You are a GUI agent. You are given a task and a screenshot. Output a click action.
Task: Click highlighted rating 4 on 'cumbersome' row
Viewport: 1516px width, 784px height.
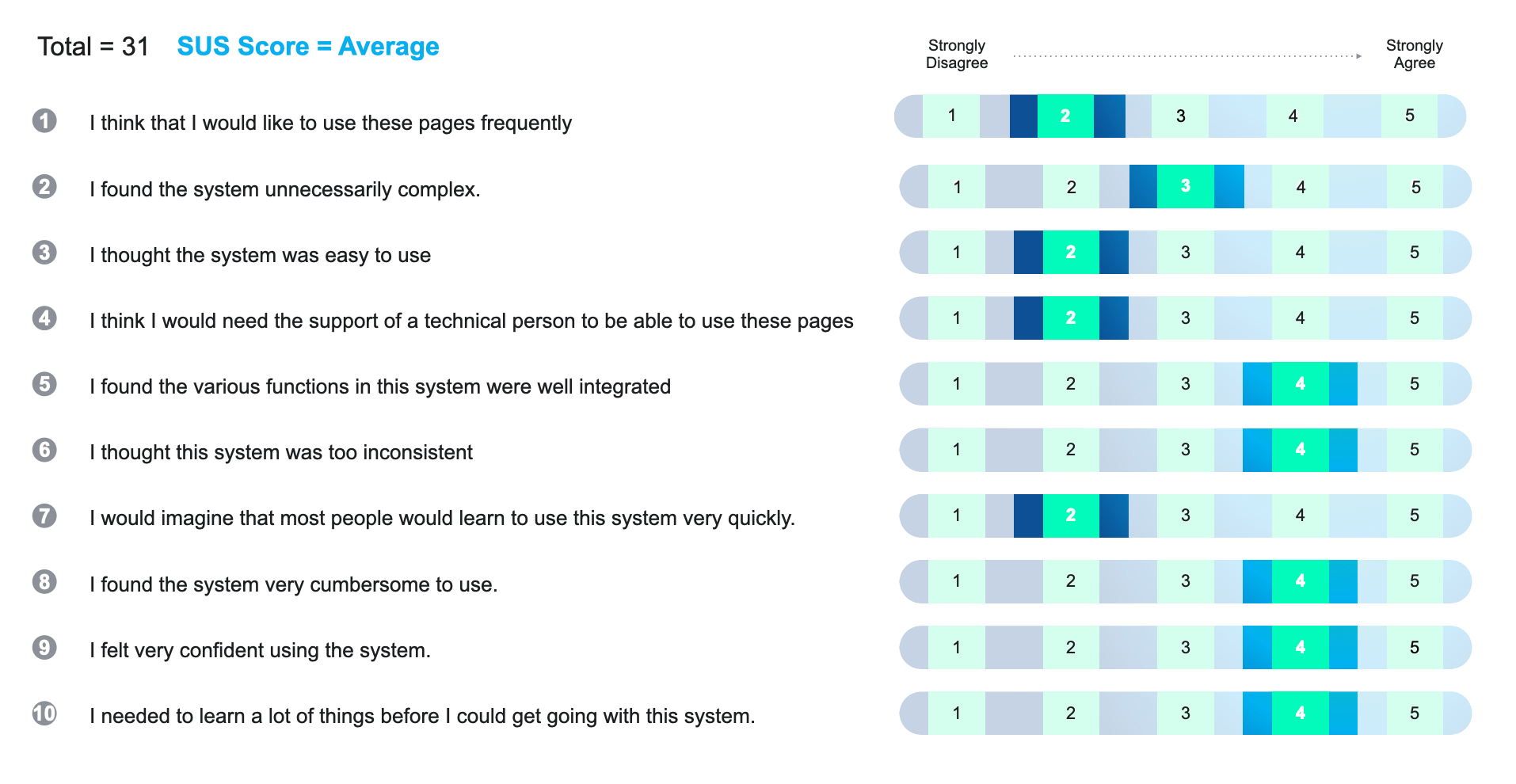(x=1300, y=581)
